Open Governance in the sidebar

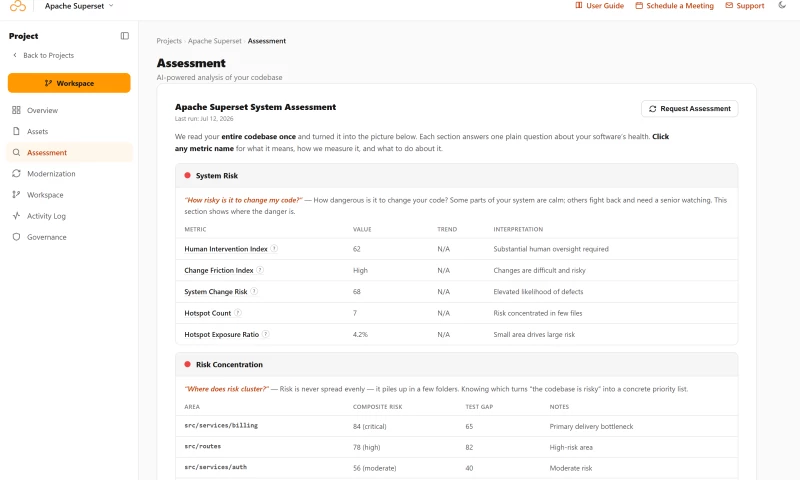(x=69, y=237)
